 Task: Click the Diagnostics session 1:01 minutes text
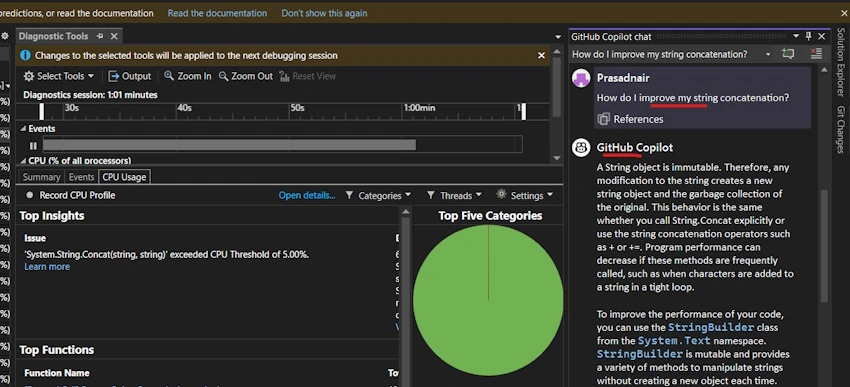[90, 95]
